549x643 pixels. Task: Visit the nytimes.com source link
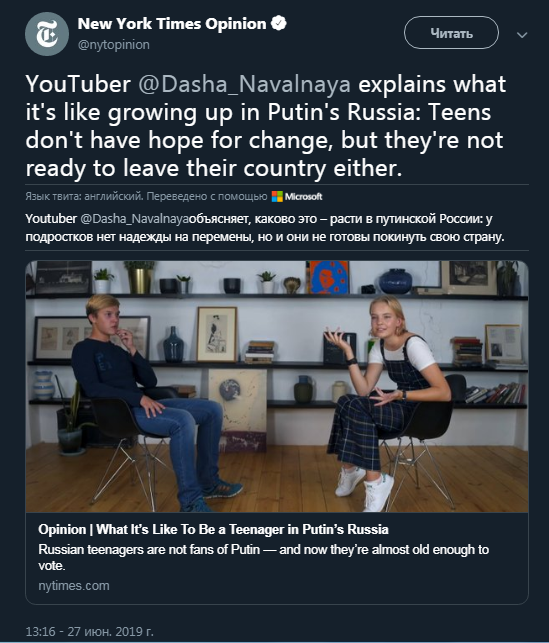pos(74,586)
